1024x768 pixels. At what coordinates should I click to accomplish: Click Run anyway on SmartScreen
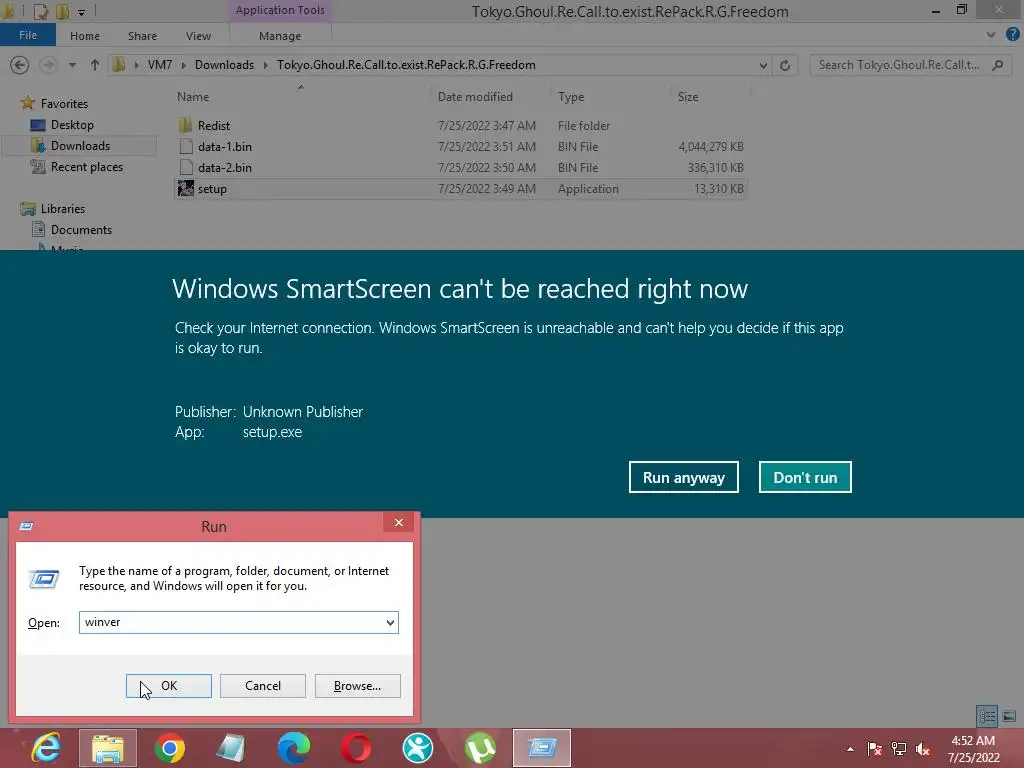684,477
